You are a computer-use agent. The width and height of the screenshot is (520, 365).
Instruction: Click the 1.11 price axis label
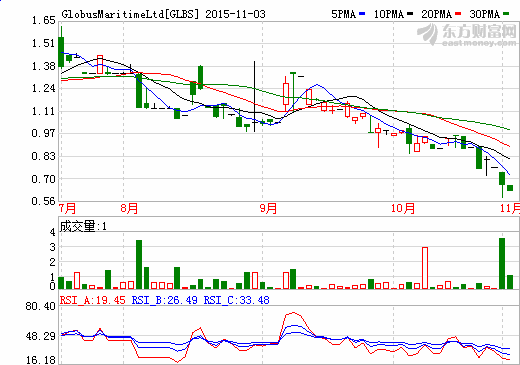pyautogui.click(x=43, y=111)
